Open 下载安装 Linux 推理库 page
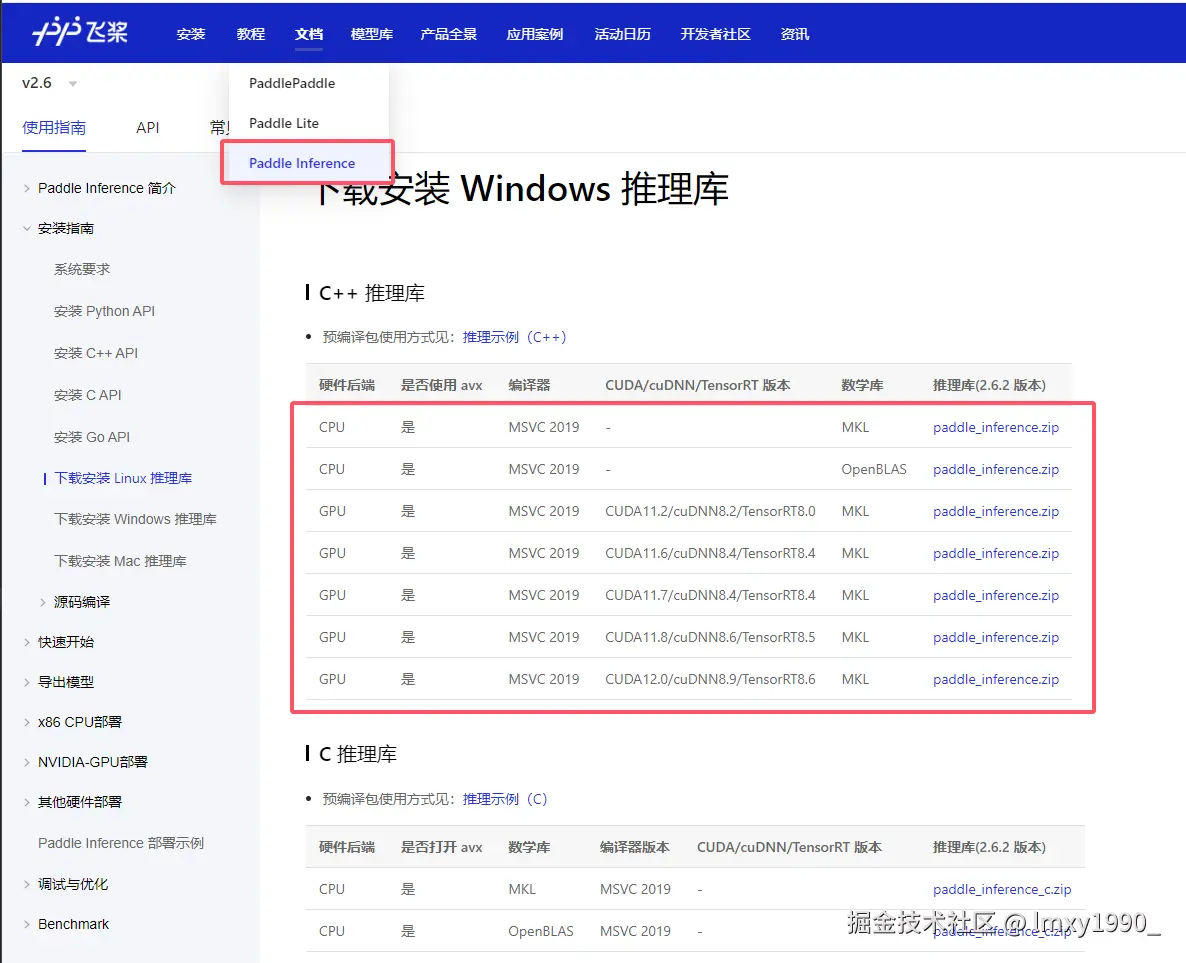The image size is (1186, 963). pos(123,478)
